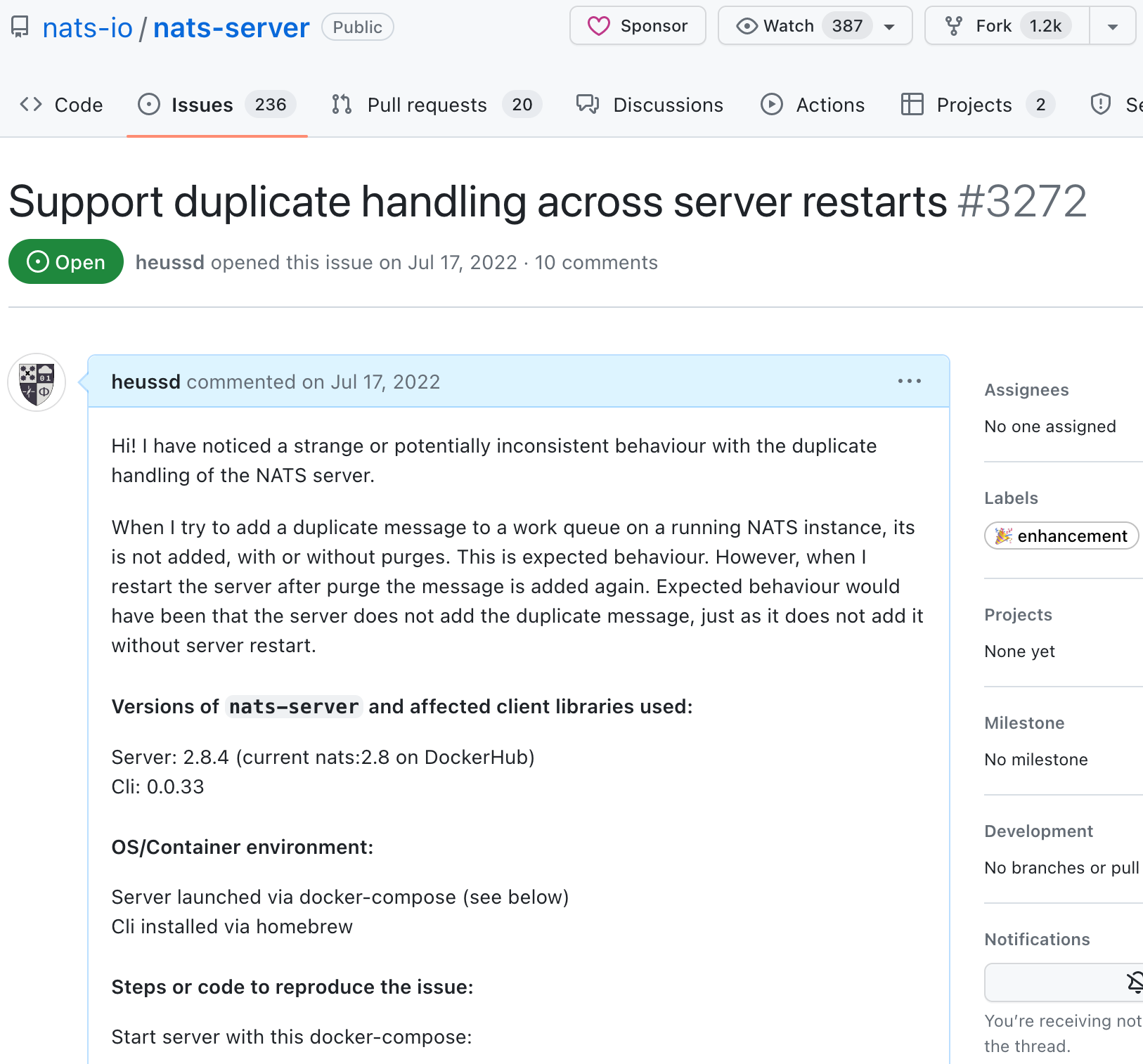Image resolution: width=1143 pixels, height=1064 pixels.
Task: Open the nats-io organization link
Action: coord(87,27)
